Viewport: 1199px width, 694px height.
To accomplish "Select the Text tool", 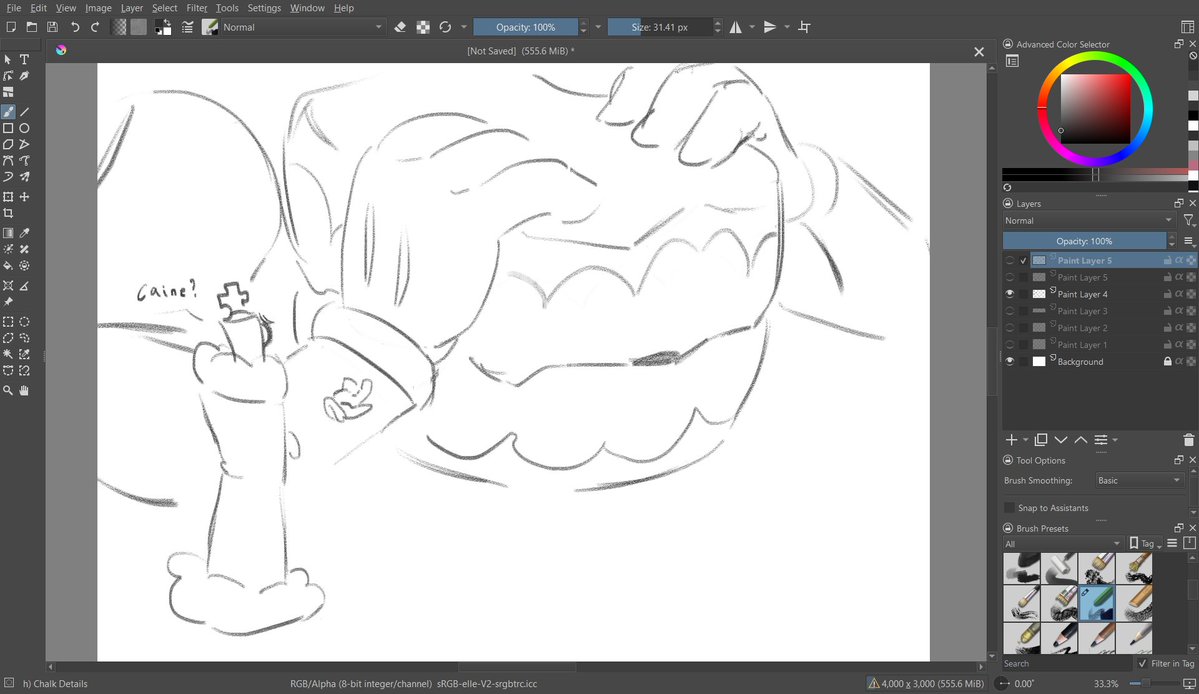I will click(24, 59).
